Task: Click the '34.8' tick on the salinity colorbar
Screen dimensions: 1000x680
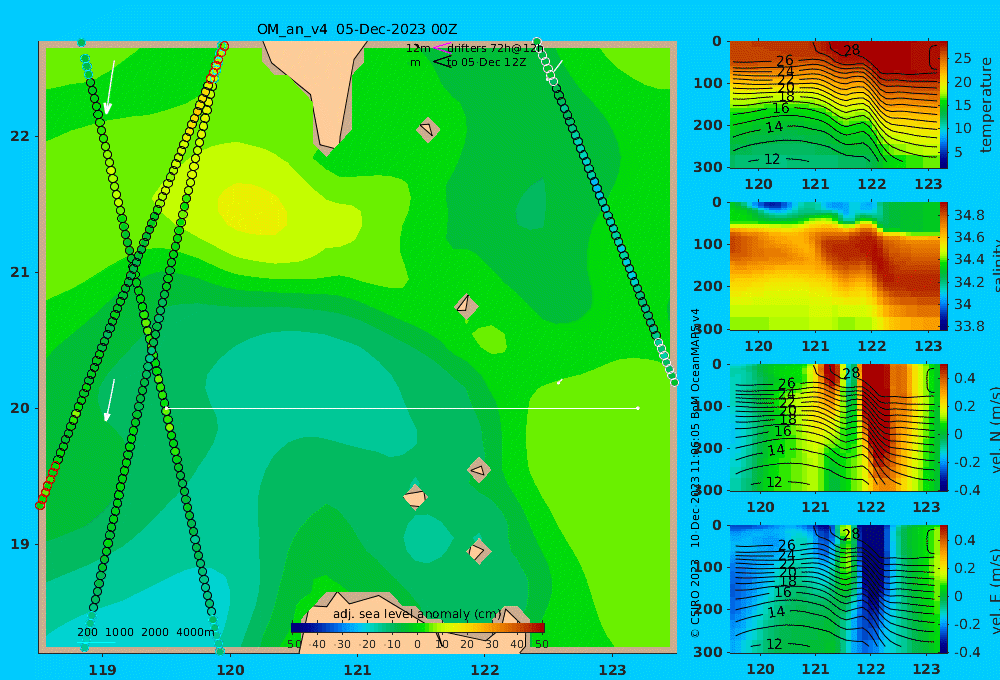Action: coord(969,215)
